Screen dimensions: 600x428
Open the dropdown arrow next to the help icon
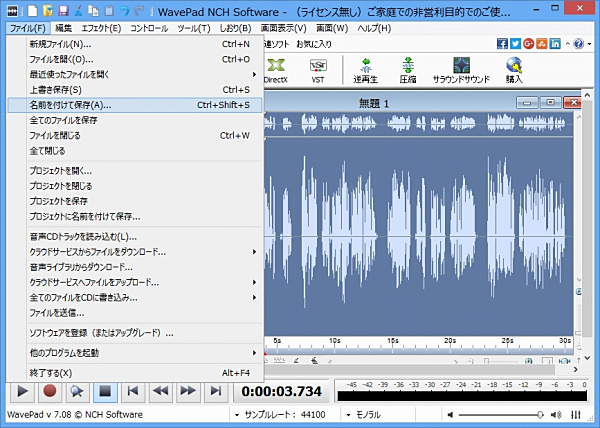point(590,44)
